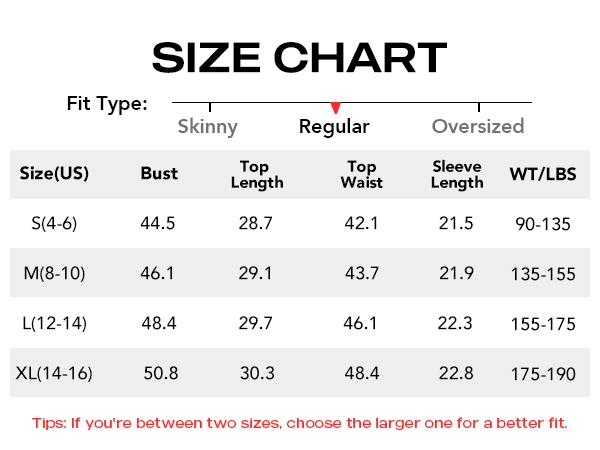Select the Skinny fit type label
This screenshot has height=450, width=600.
pos(207,126)
